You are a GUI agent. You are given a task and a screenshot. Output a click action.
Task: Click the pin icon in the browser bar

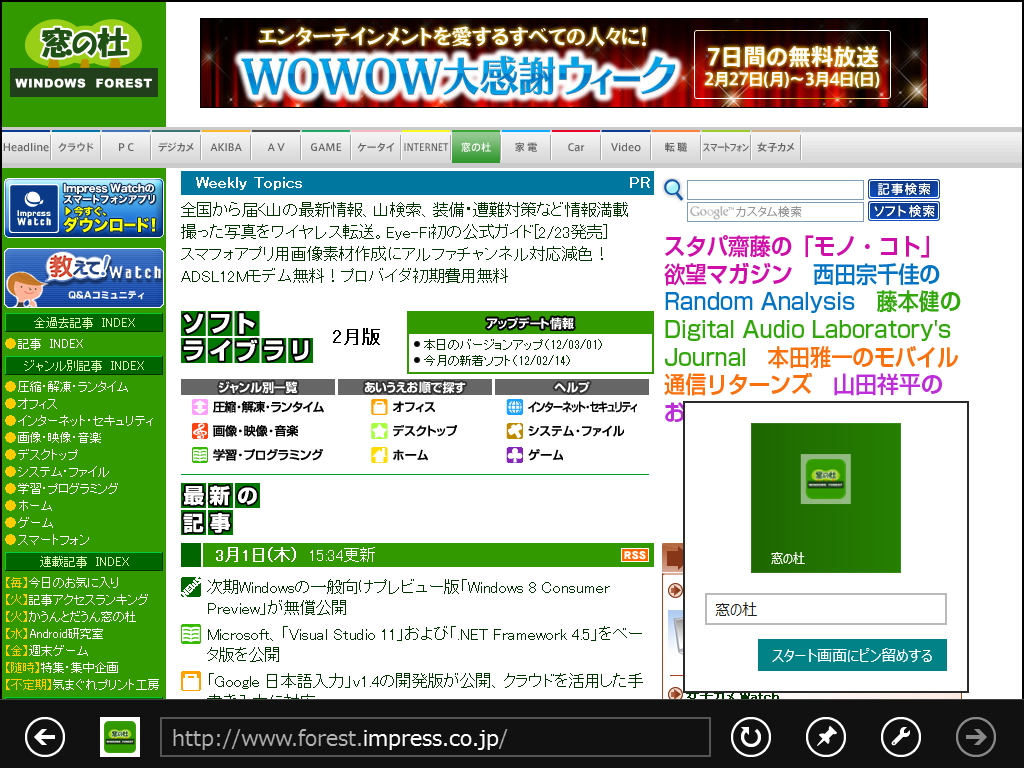pyautogui.click(x=825, y=737)
